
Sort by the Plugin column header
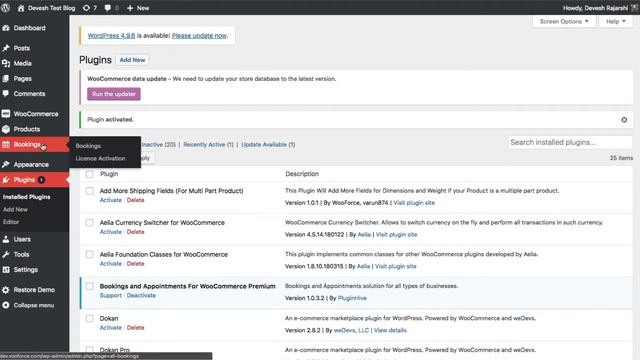pyautogui.click(x=109, y=174)
